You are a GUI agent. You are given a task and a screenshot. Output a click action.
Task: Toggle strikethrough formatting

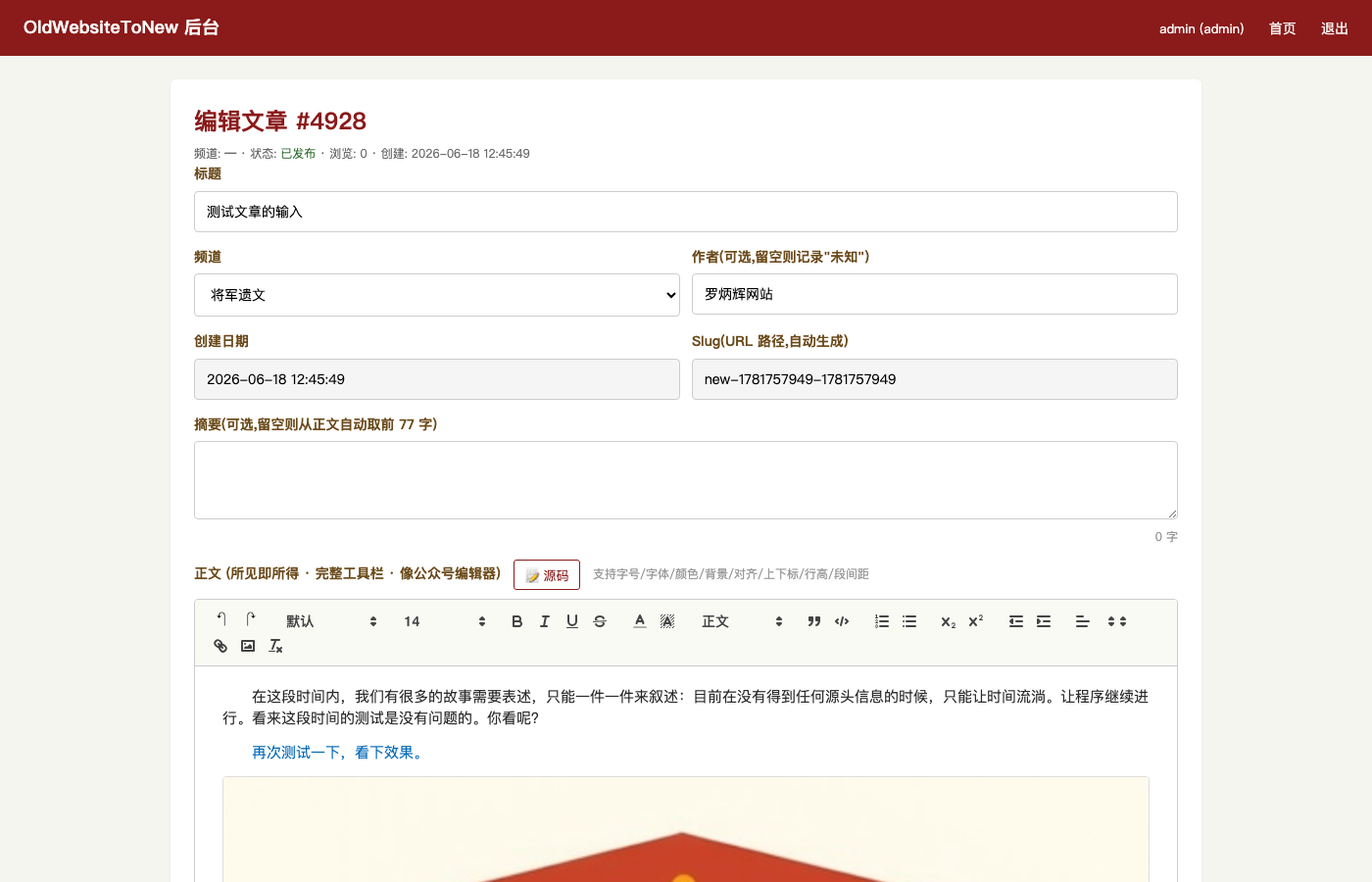point(600,621)
